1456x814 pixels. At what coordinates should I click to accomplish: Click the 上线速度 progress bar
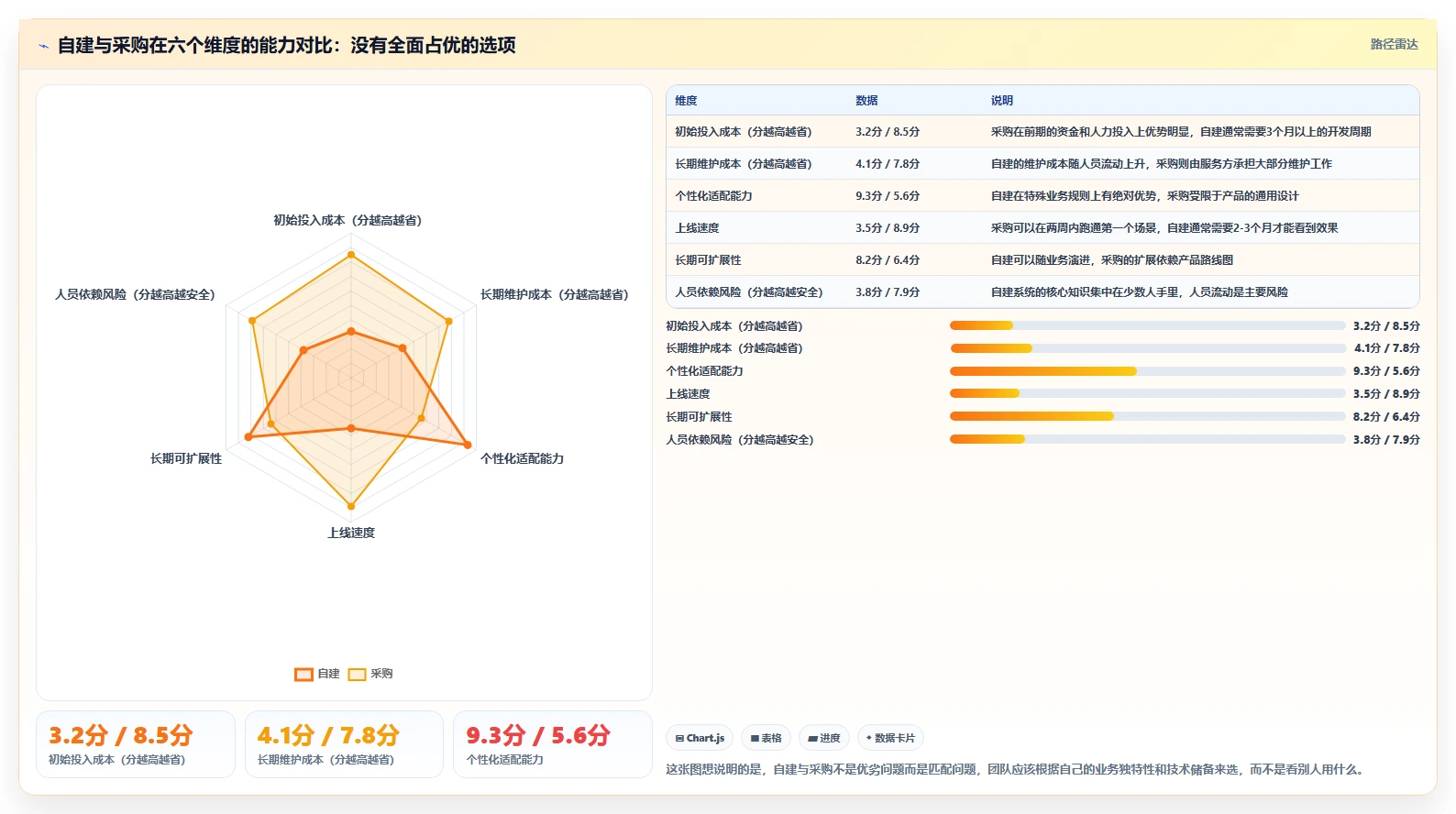click(x=1147, y=393)
